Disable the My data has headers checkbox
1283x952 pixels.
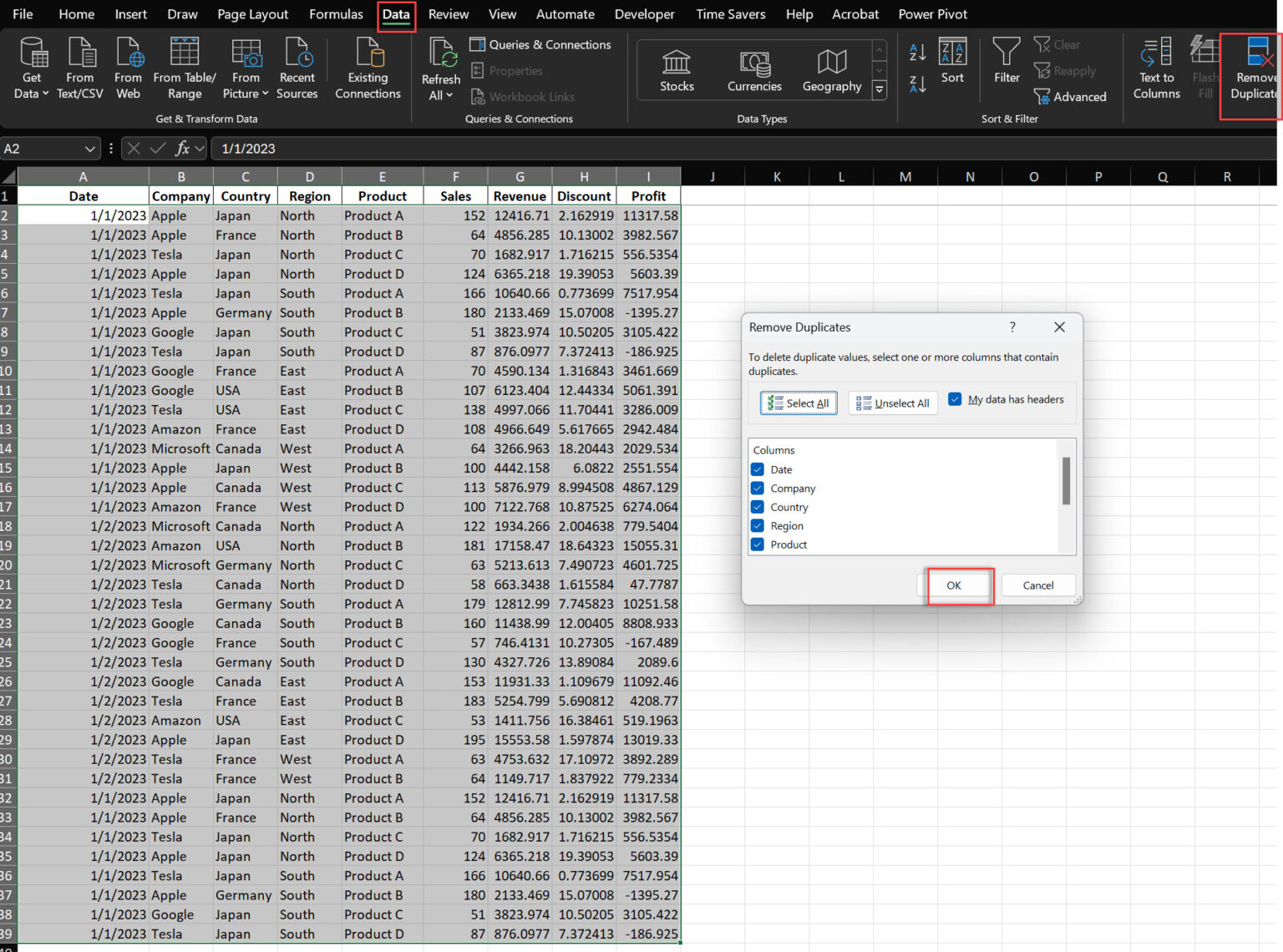point(955,399)
